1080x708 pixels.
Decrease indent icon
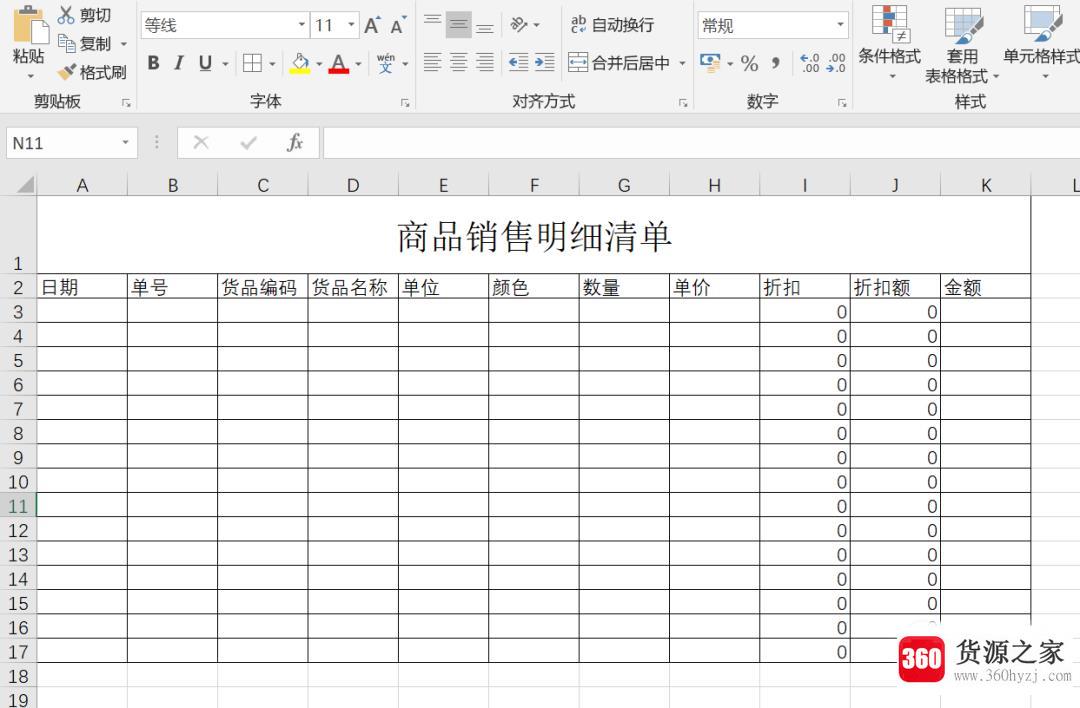(518, 63)
